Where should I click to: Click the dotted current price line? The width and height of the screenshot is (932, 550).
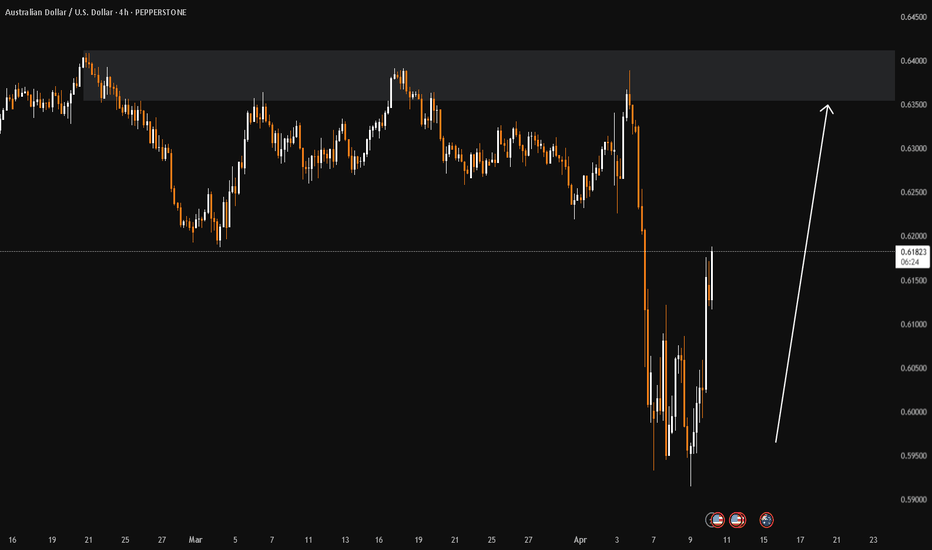446,252
